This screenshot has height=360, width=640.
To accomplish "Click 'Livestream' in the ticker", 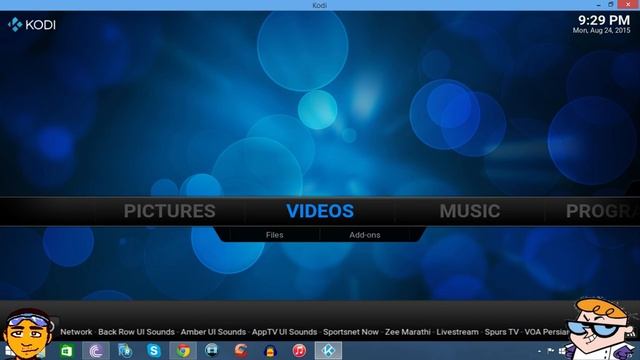I will (457, 332).
